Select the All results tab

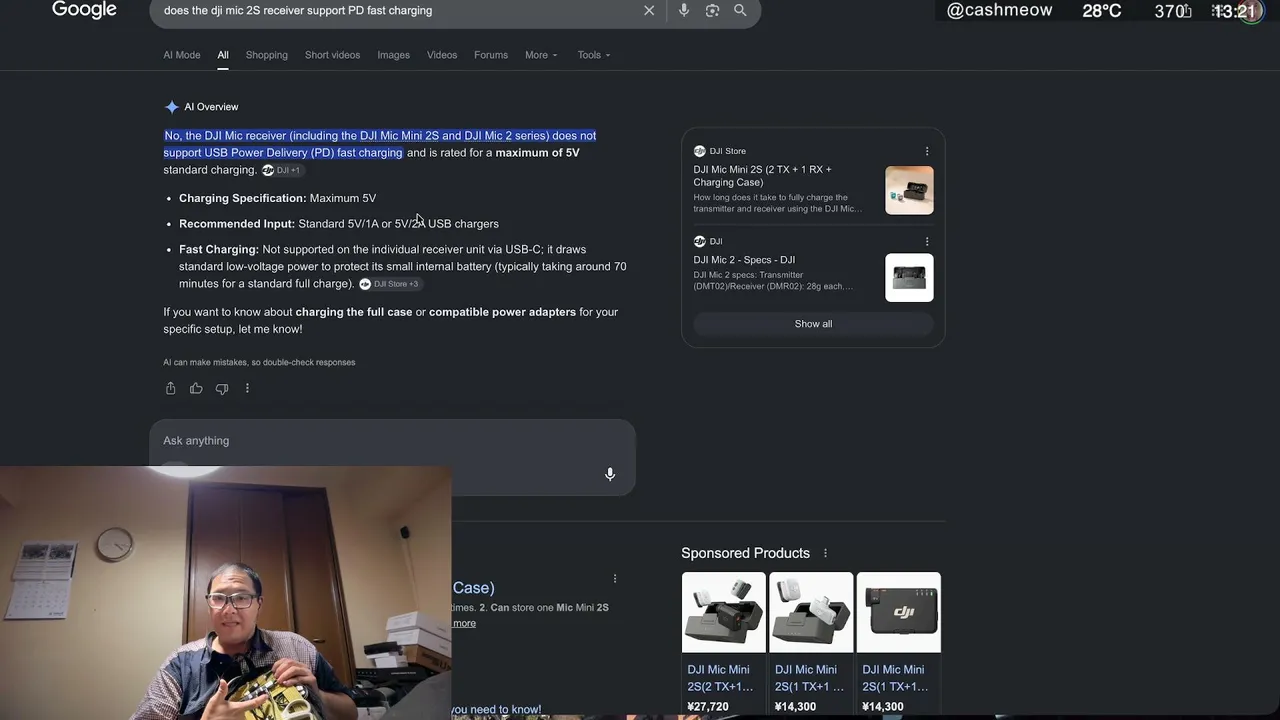(223, 55)
